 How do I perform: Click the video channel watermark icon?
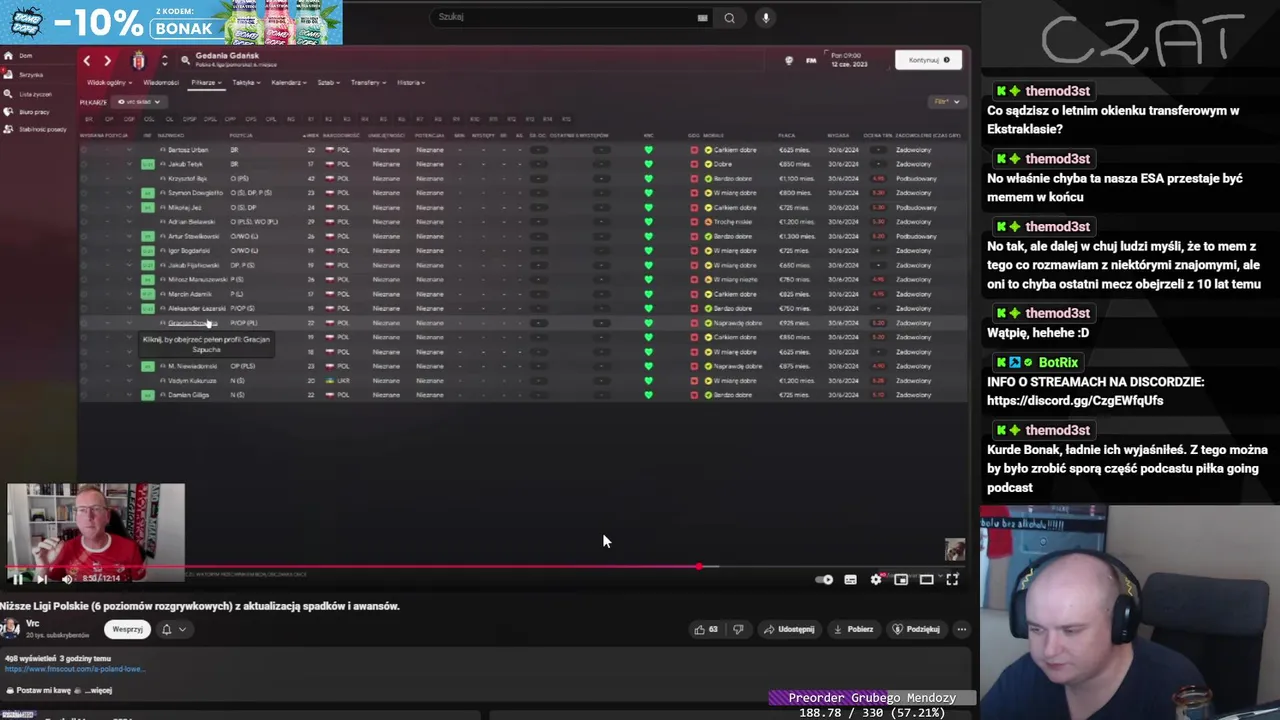(955, 549)
